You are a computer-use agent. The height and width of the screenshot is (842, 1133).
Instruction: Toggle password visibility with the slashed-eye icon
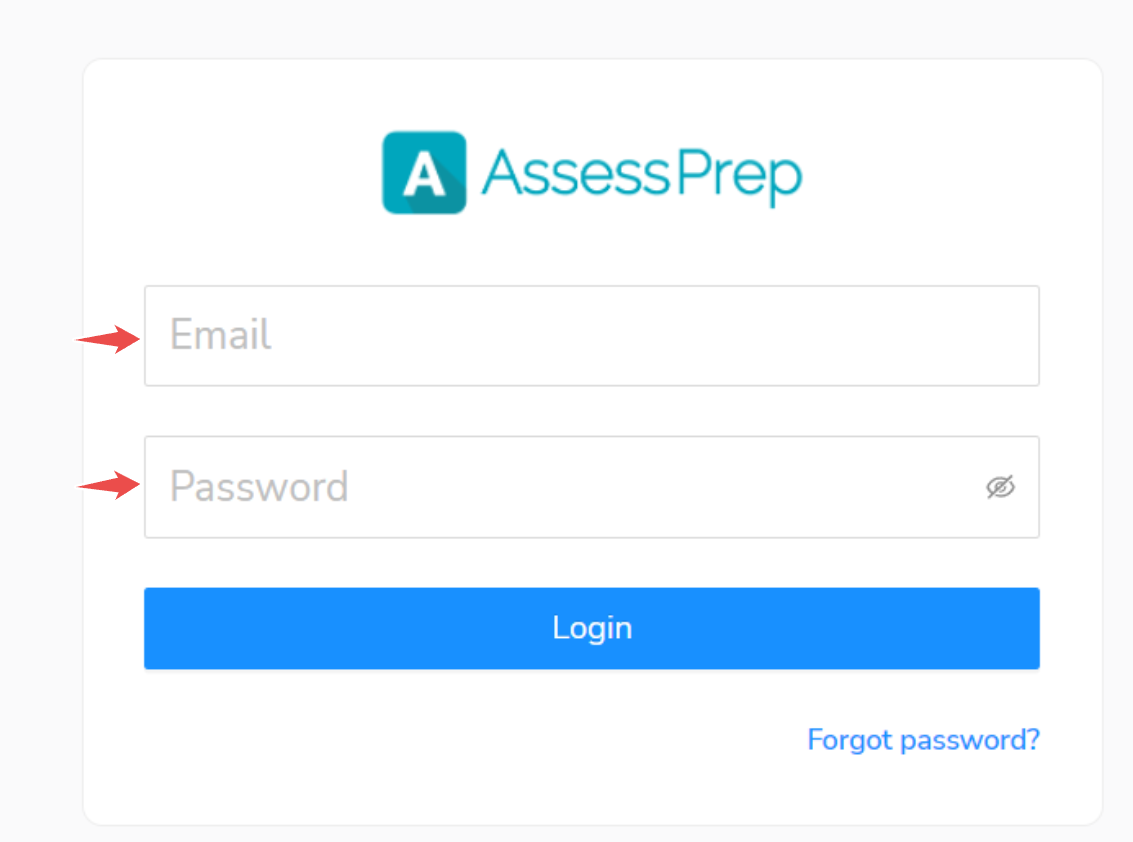(1001, 487)
